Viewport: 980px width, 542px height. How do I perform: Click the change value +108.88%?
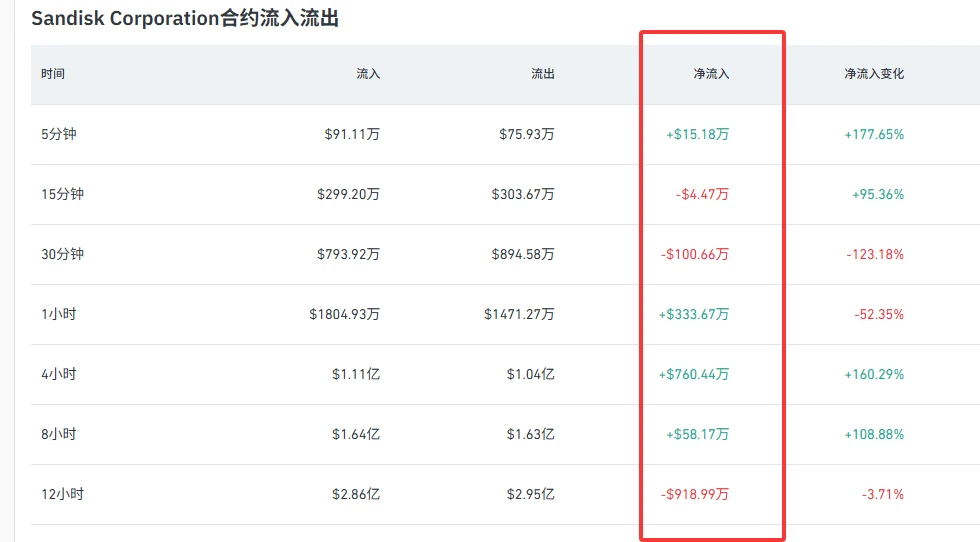click(874, 434)
